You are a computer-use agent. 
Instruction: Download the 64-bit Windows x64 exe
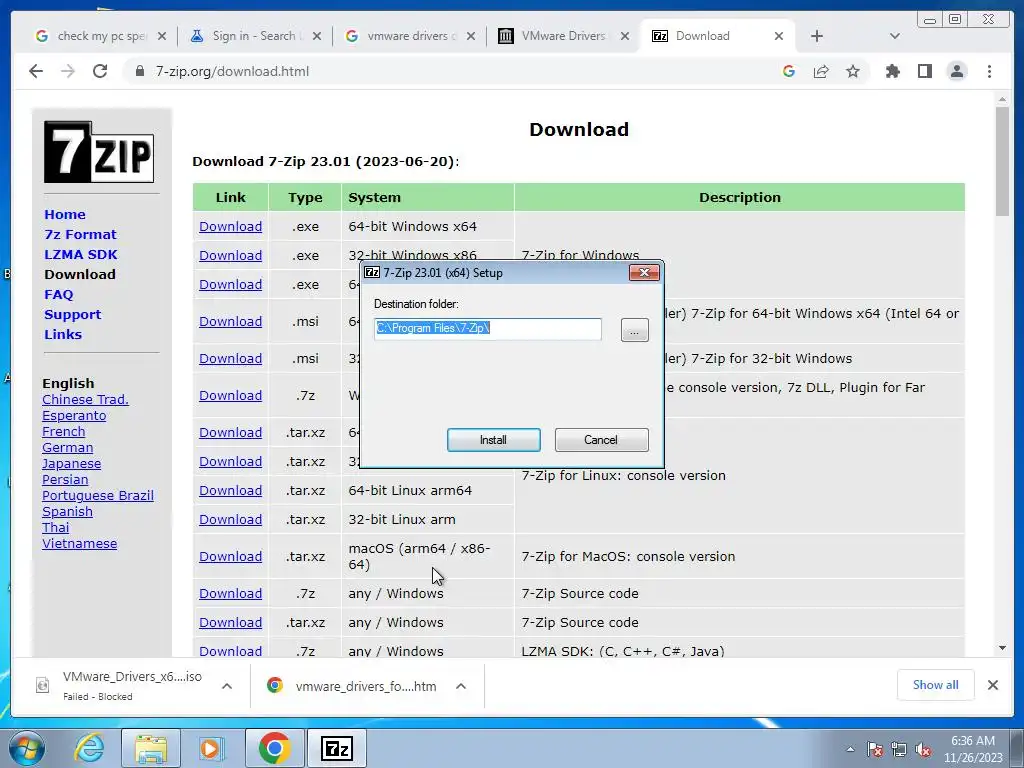[x=231, y=227]
